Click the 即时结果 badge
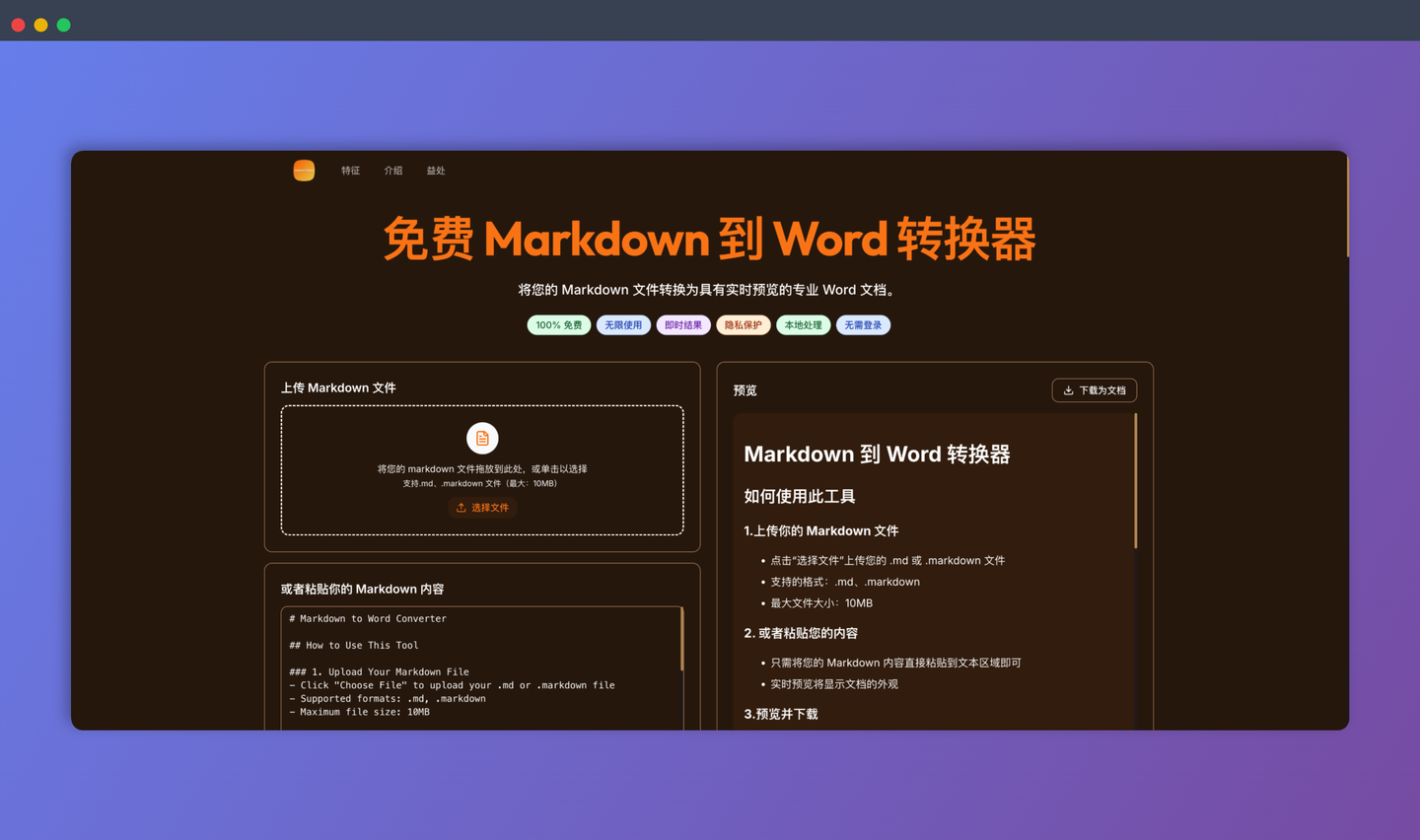 [683, 324]
